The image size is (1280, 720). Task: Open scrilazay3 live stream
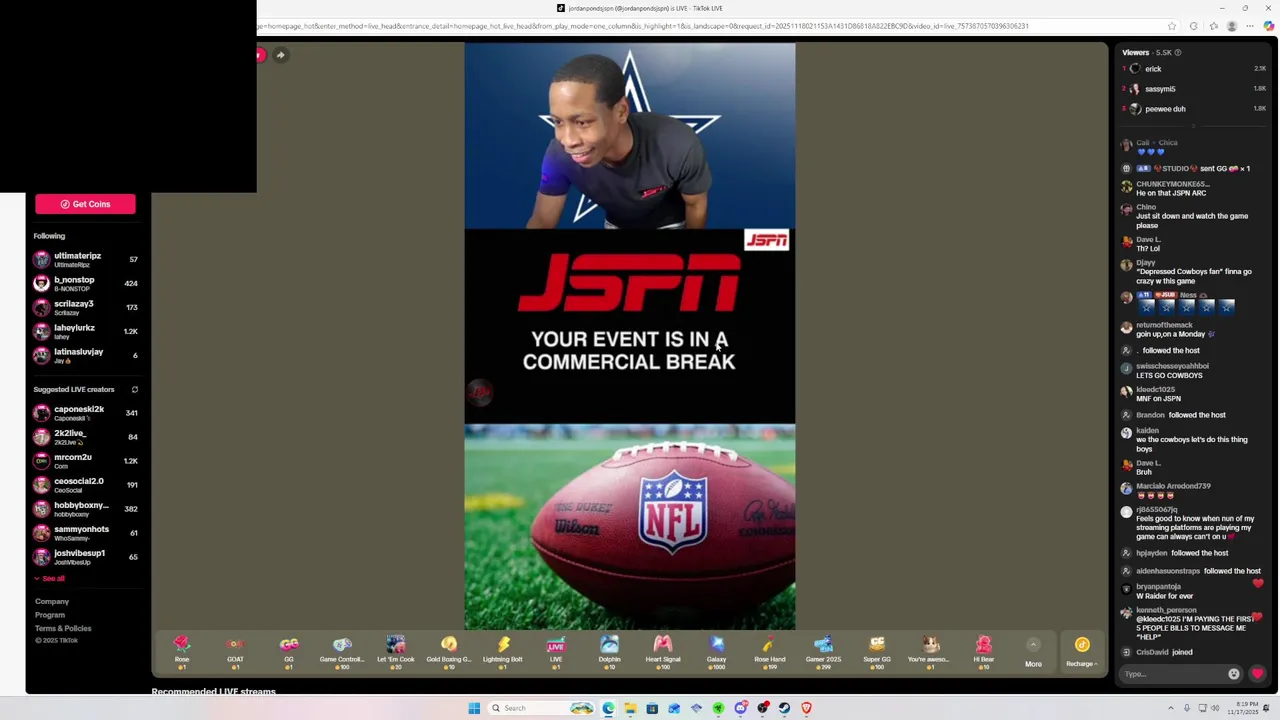point(85,308)
